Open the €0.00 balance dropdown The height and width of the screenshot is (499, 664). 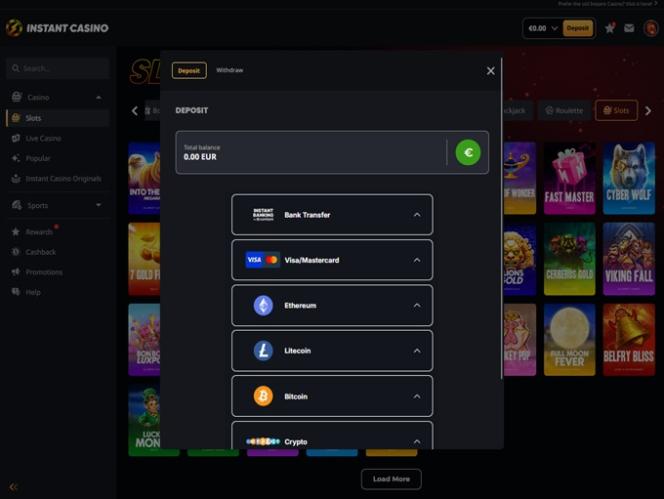(542, 28)
